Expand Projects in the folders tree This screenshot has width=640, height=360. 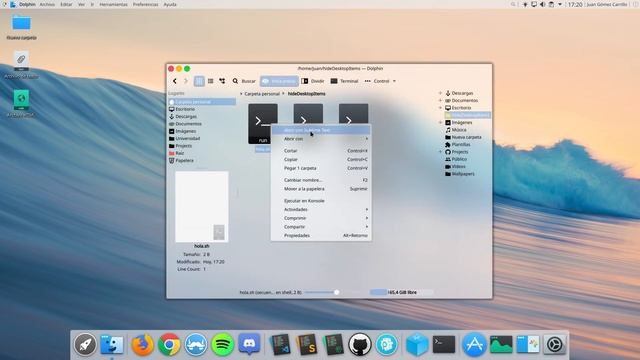click(x=440, y=152)
